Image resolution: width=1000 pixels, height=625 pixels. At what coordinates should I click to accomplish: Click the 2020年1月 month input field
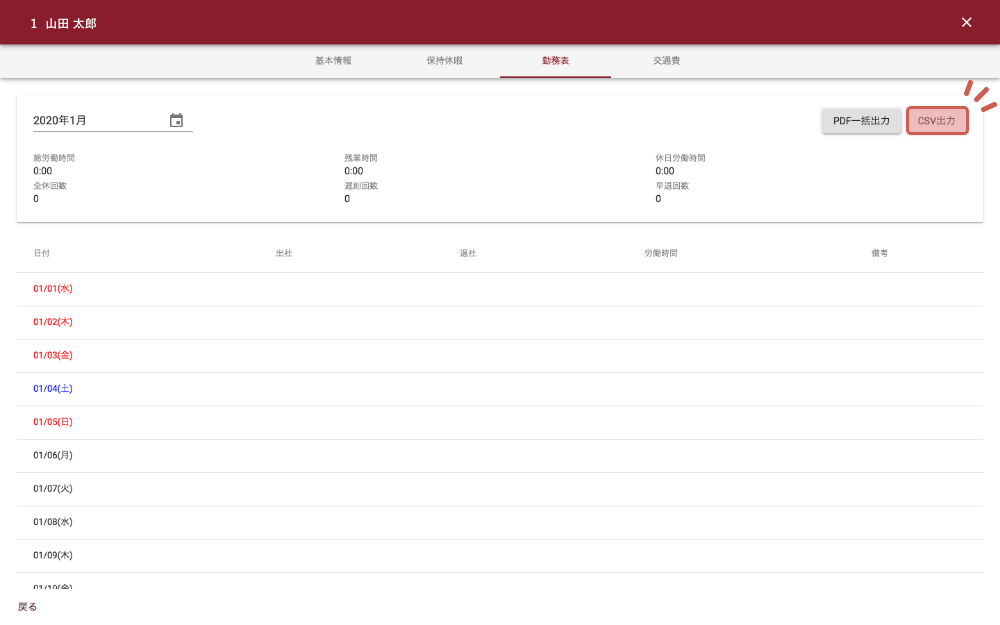[x=98, y=120]
